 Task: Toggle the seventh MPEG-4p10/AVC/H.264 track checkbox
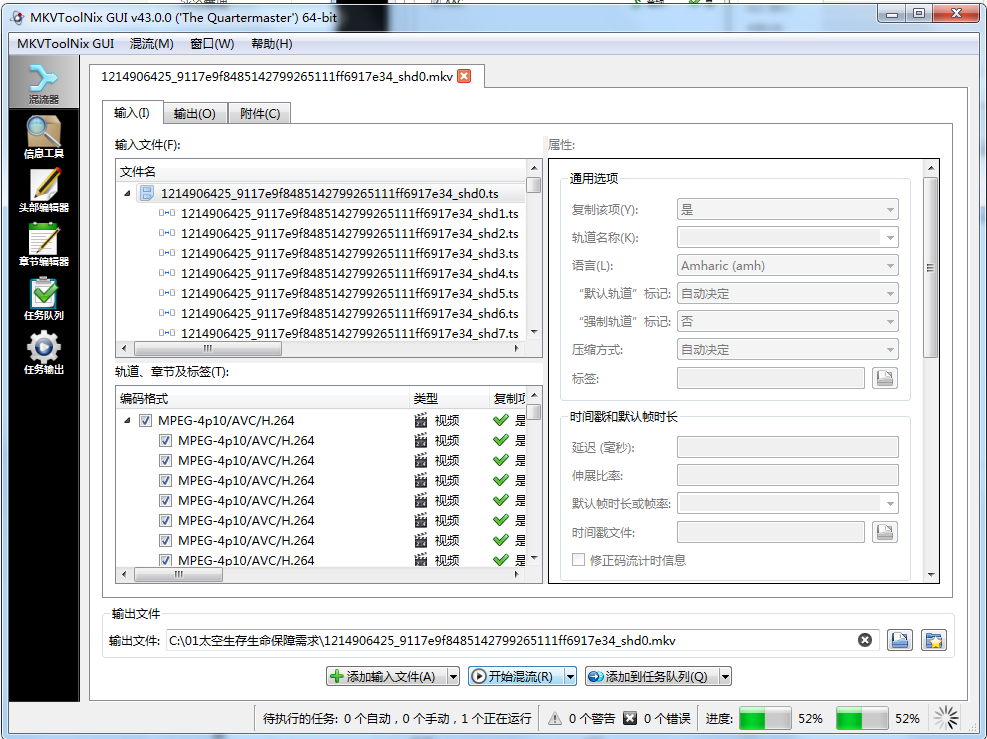166,541
